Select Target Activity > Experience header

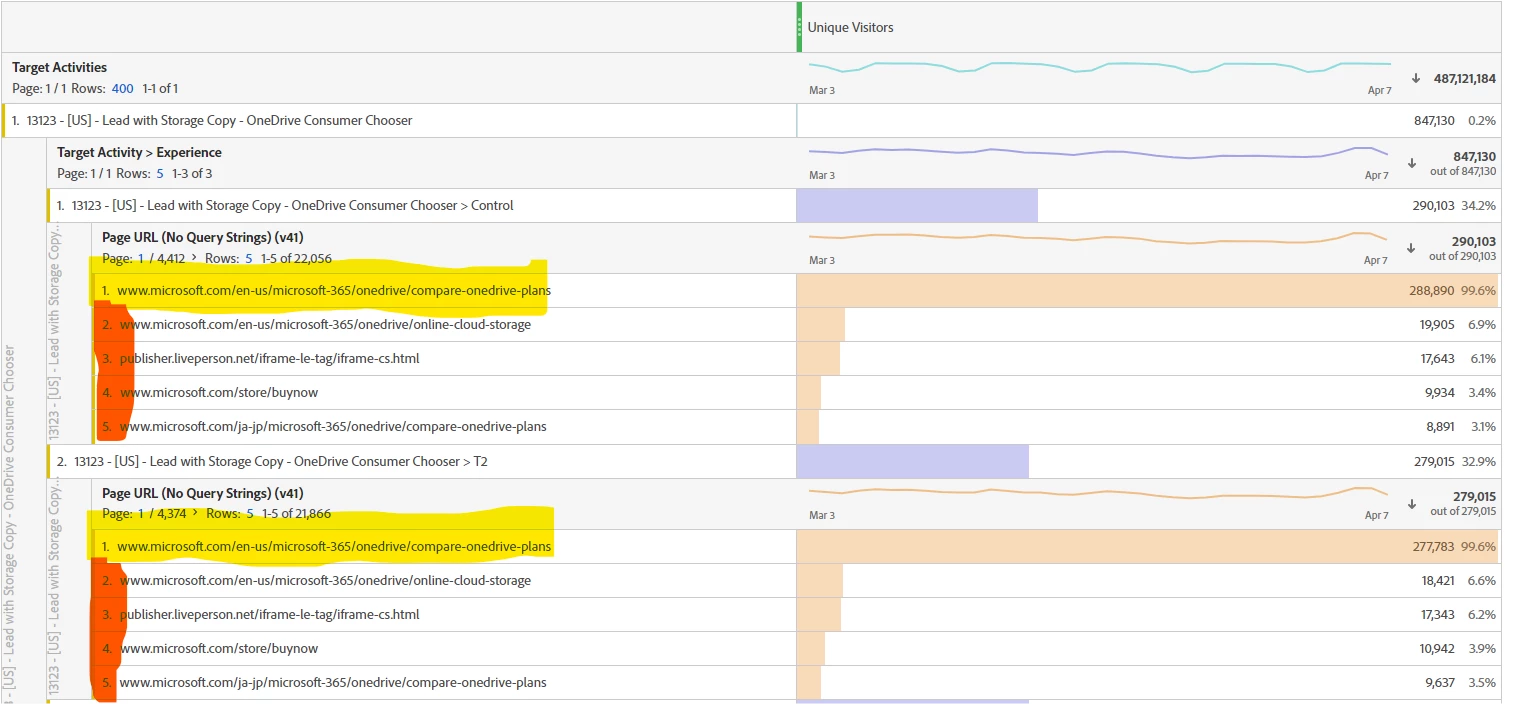pyautogui.click(x=139, y=152)
